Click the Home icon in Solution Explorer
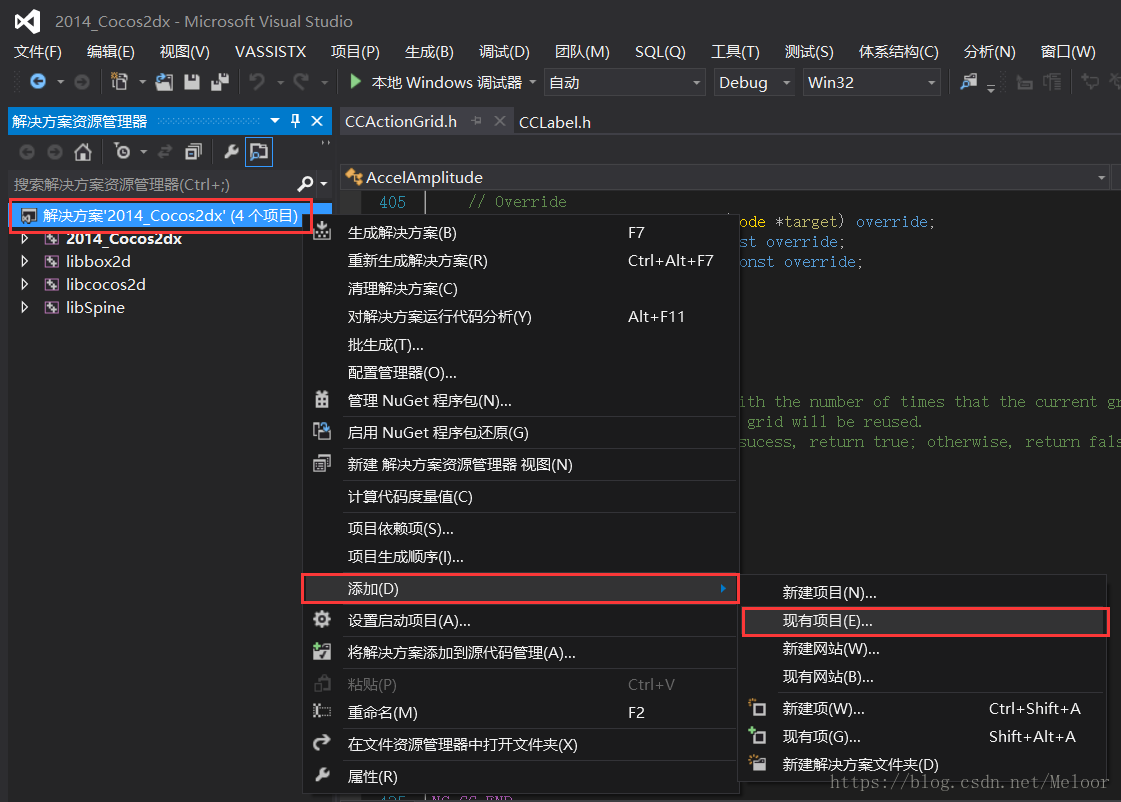This screenshot has width=1121, height=802. point(83,152)
